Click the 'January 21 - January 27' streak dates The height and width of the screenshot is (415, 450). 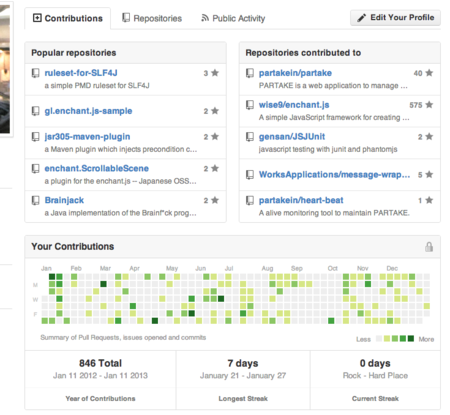click(x=243, y=376)
